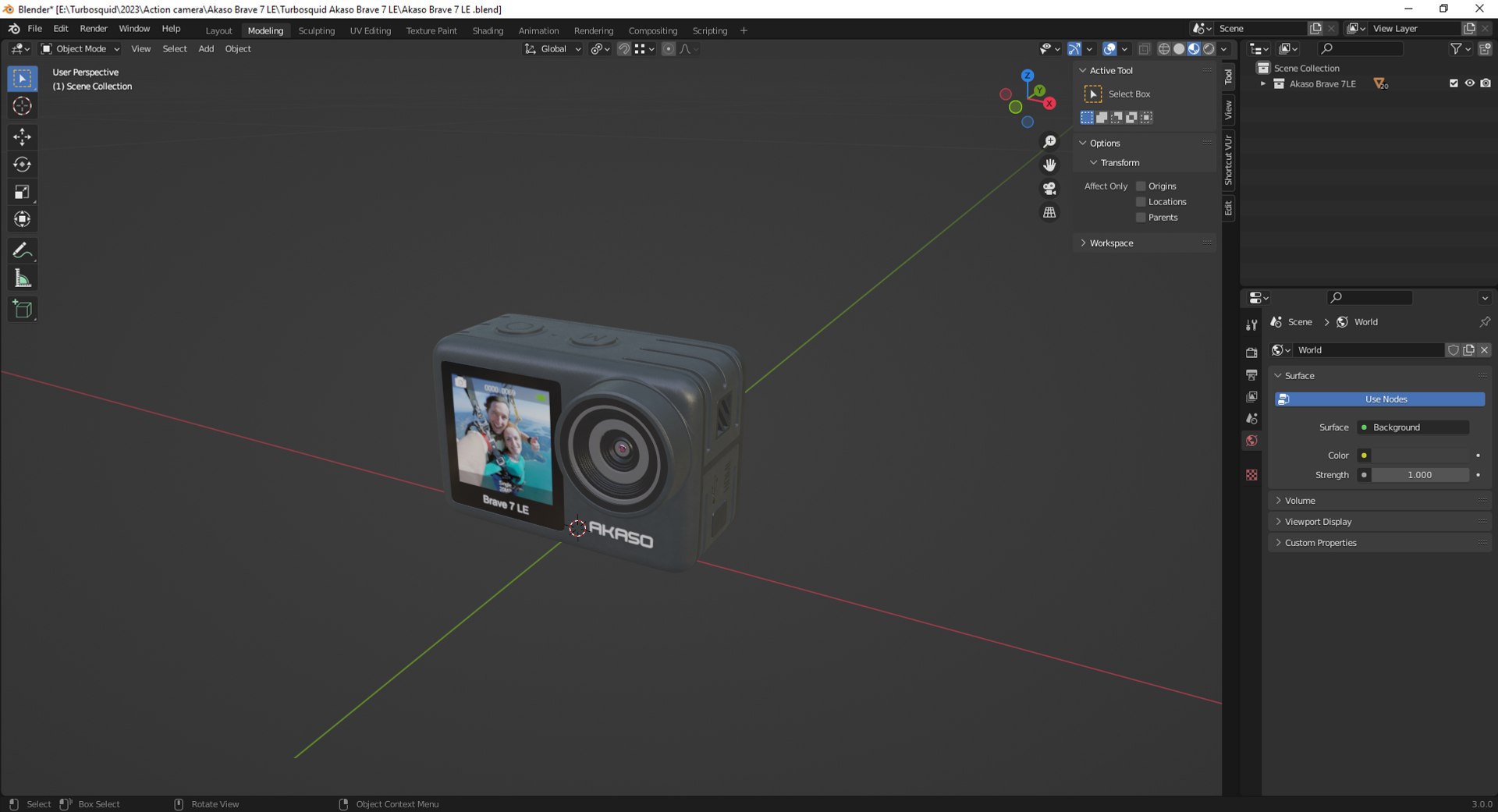Open the Render menu
1498x812 pixels.
pyautogui.click(x=94, y=29)
